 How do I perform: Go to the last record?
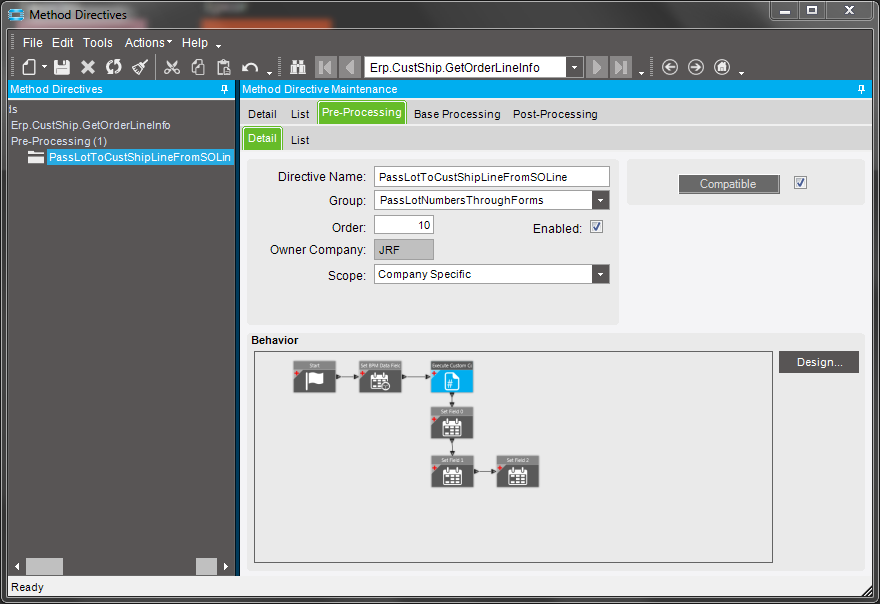621,67
